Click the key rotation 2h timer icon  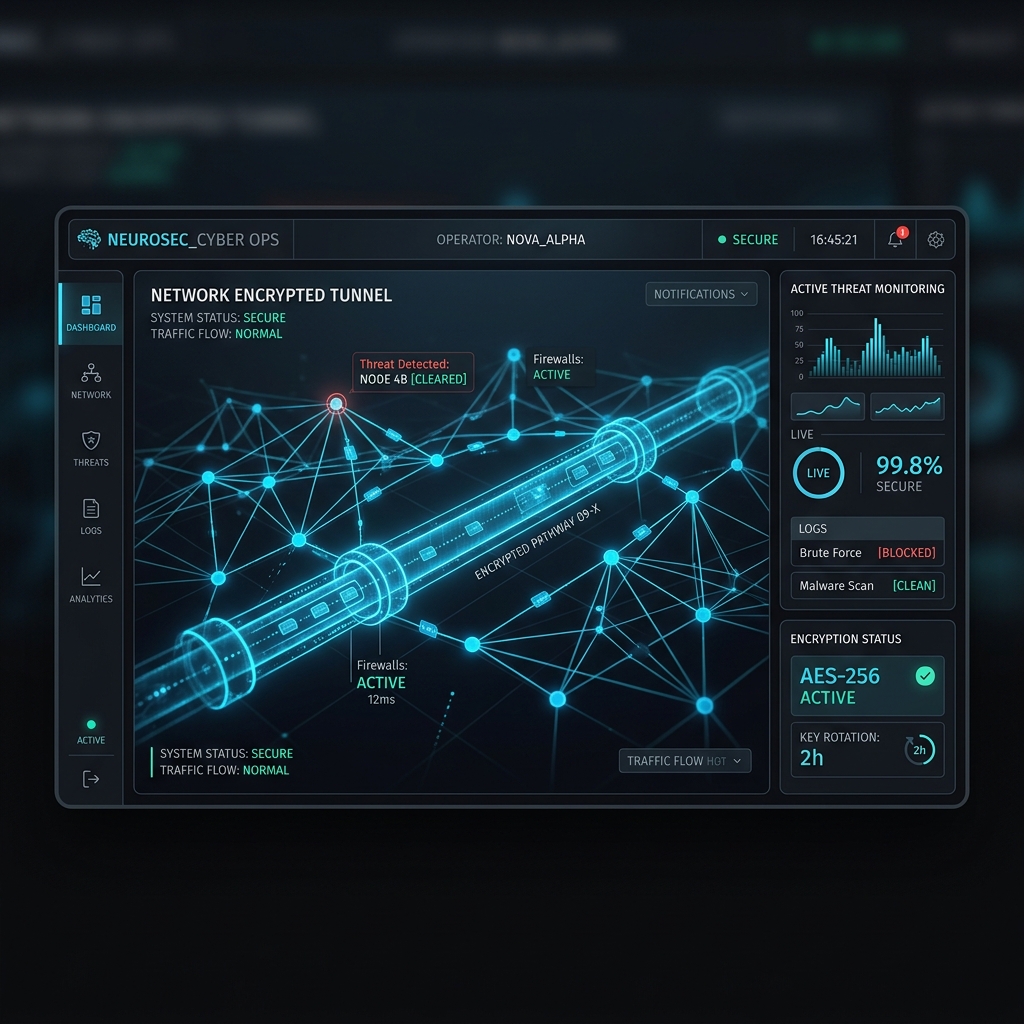pyautogui.click(x=920, y=750)
